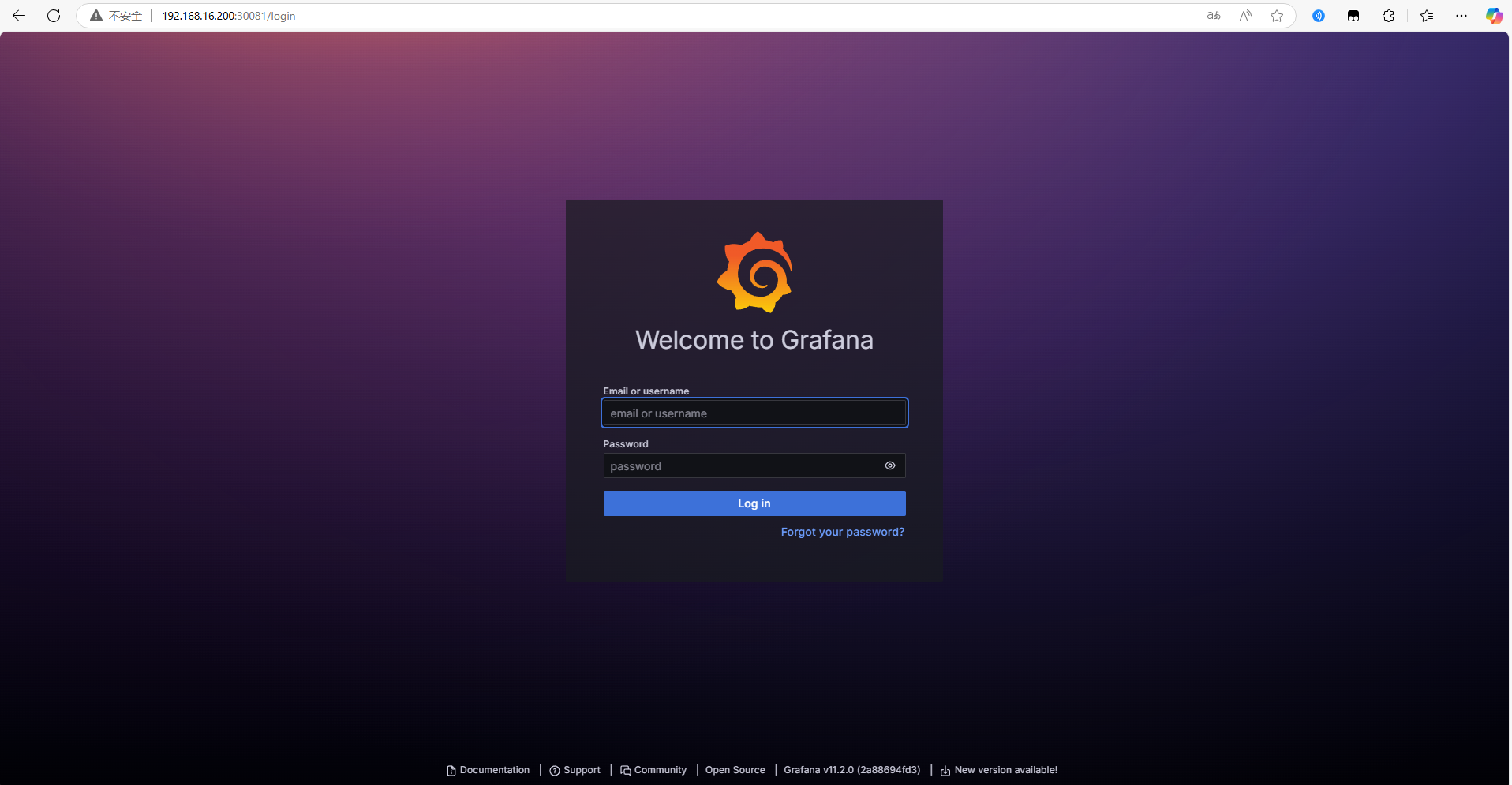
Task: Click the Grafana logo
Action: 755,272
